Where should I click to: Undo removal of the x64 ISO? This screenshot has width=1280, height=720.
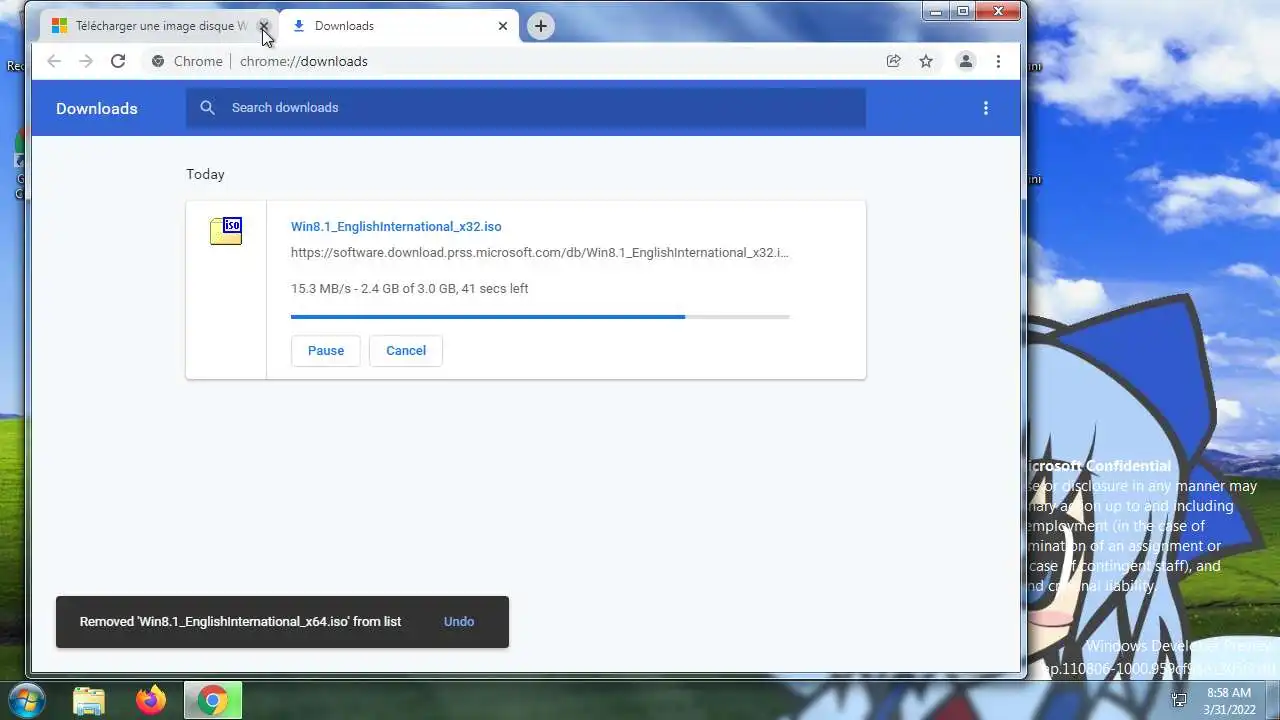459,621
